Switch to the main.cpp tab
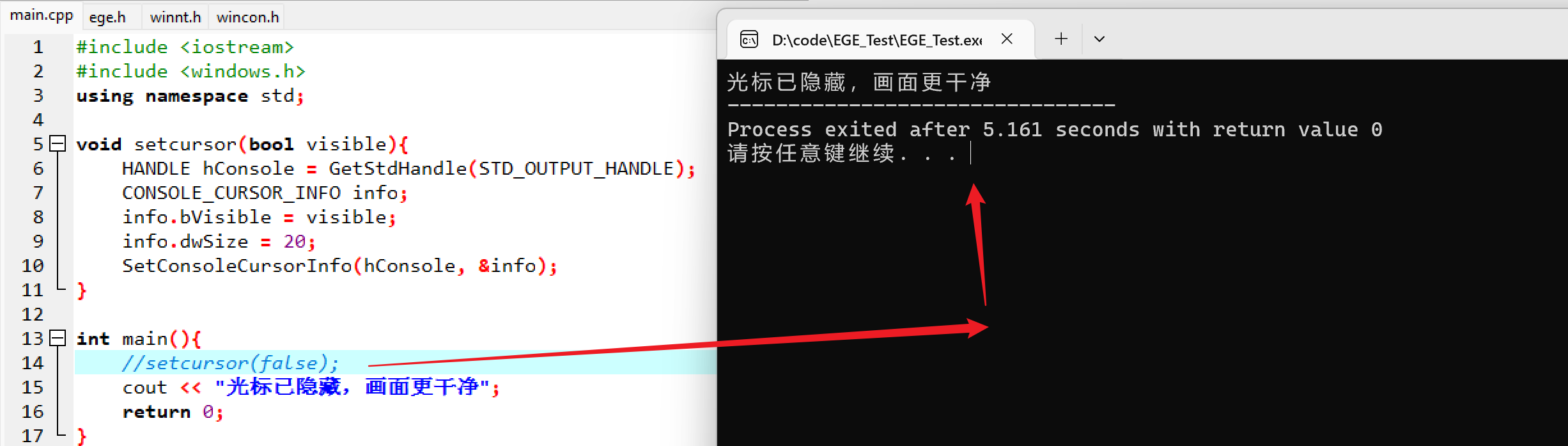The height and width of the screenshot is (446, 1568). [x=42, y=15]
